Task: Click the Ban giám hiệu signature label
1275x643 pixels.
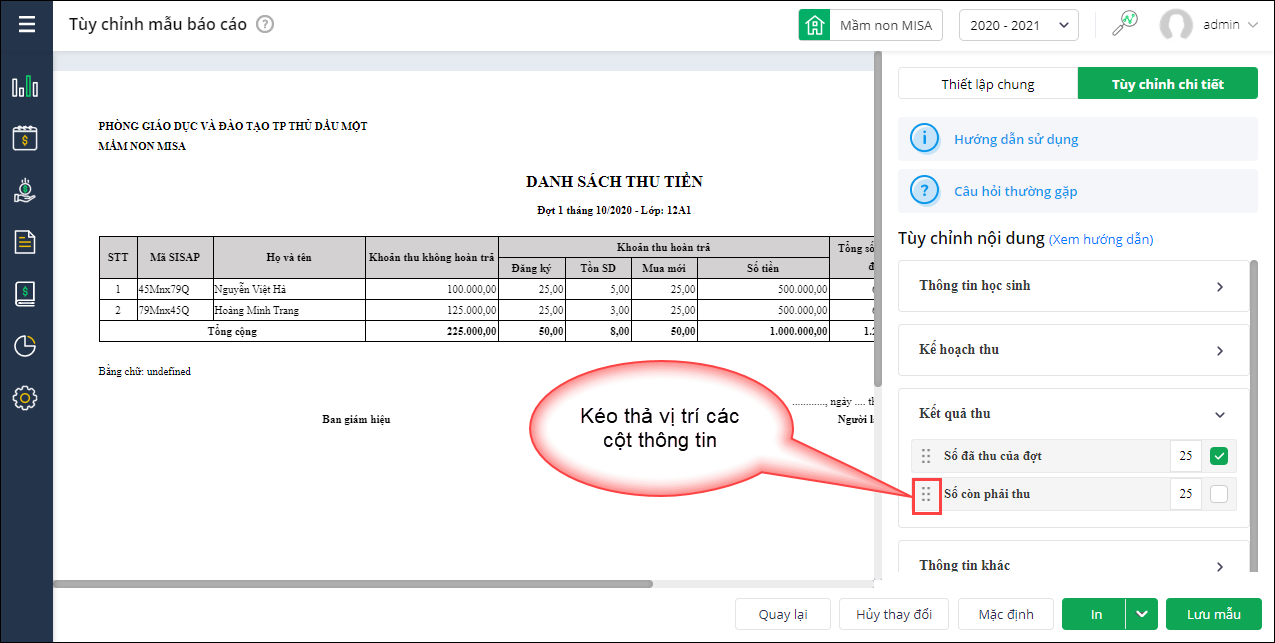Action: (355, 419)
